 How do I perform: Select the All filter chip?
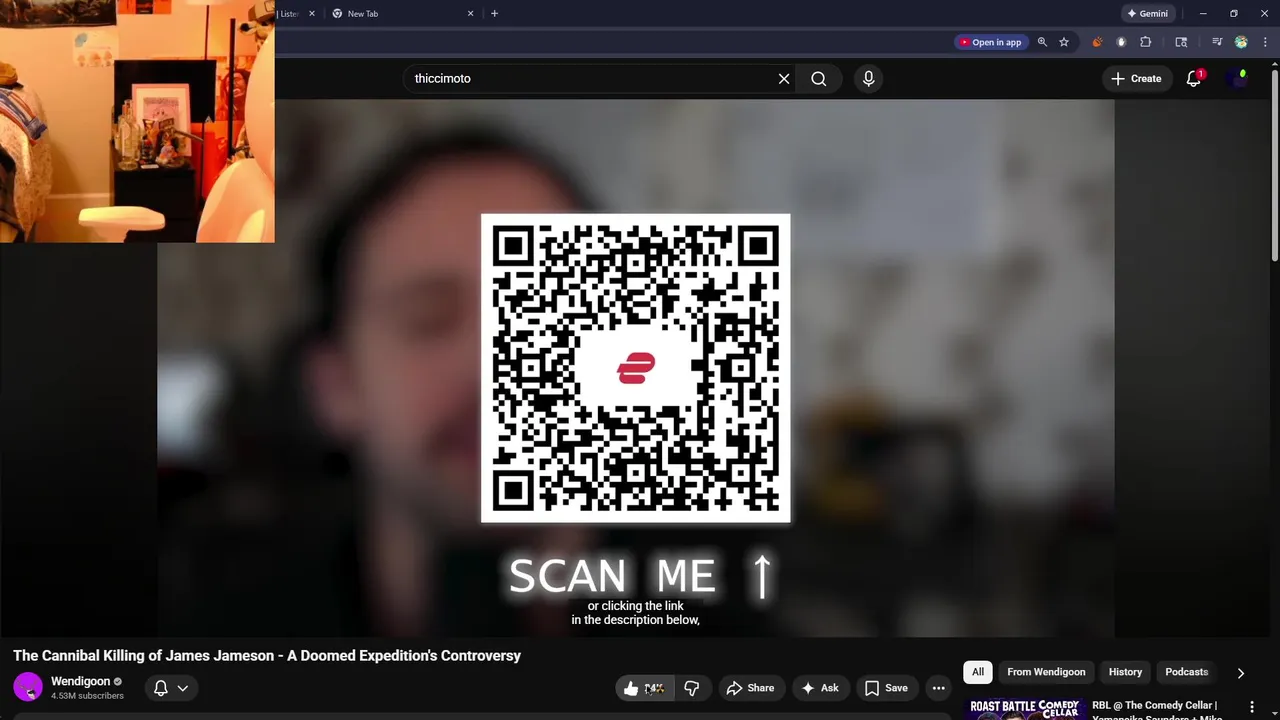pyautogui.click(x=978, y=672)
